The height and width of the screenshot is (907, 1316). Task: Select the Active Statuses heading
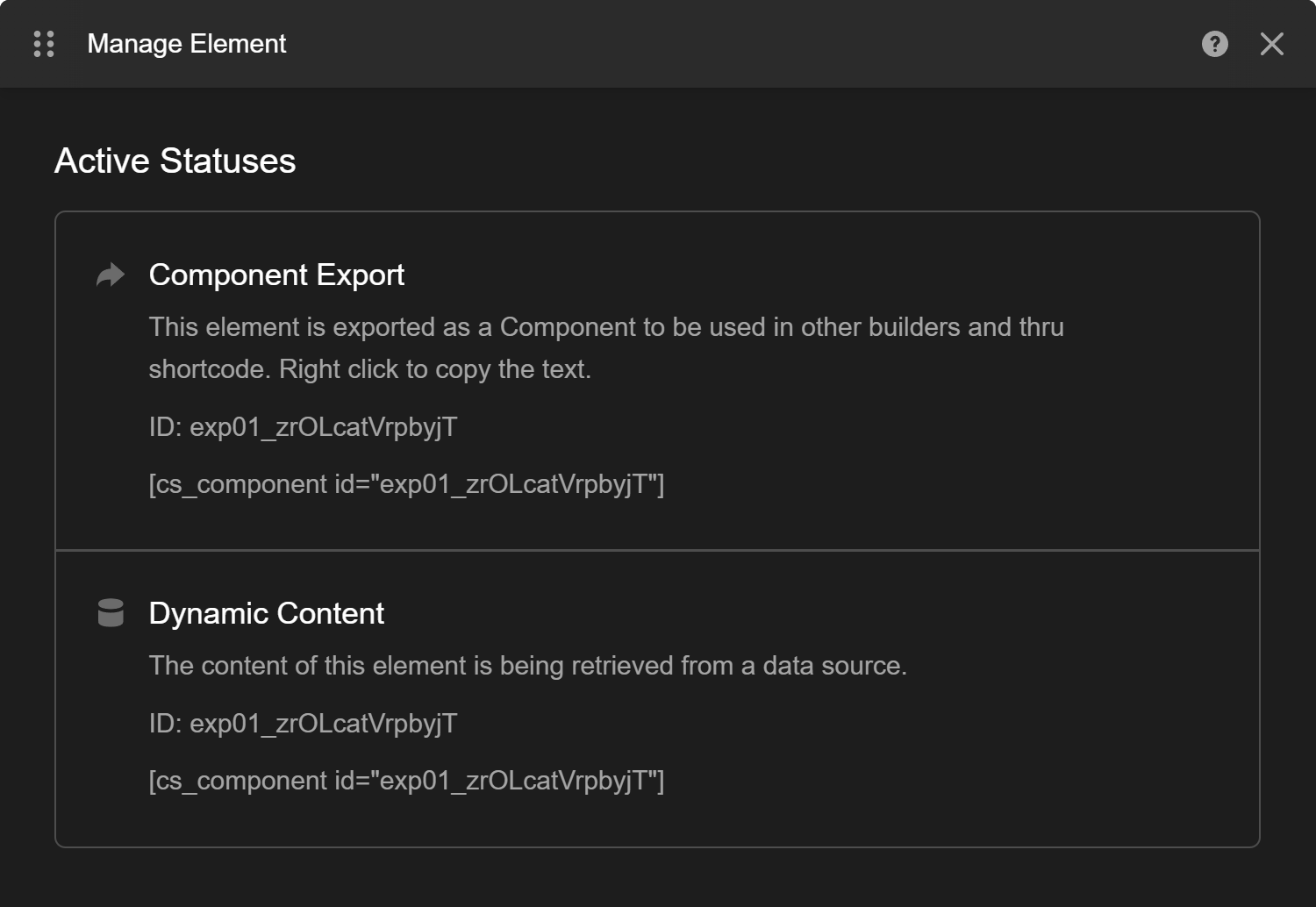pos(175,161)
